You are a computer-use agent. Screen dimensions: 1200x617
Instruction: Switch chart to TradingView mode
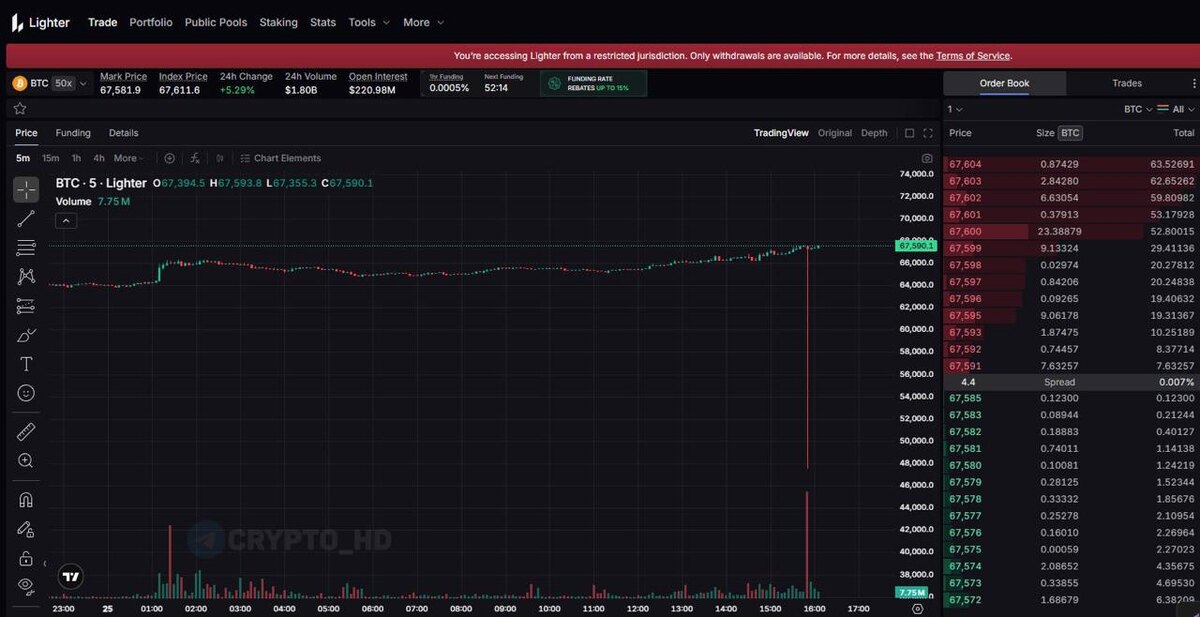781,133
